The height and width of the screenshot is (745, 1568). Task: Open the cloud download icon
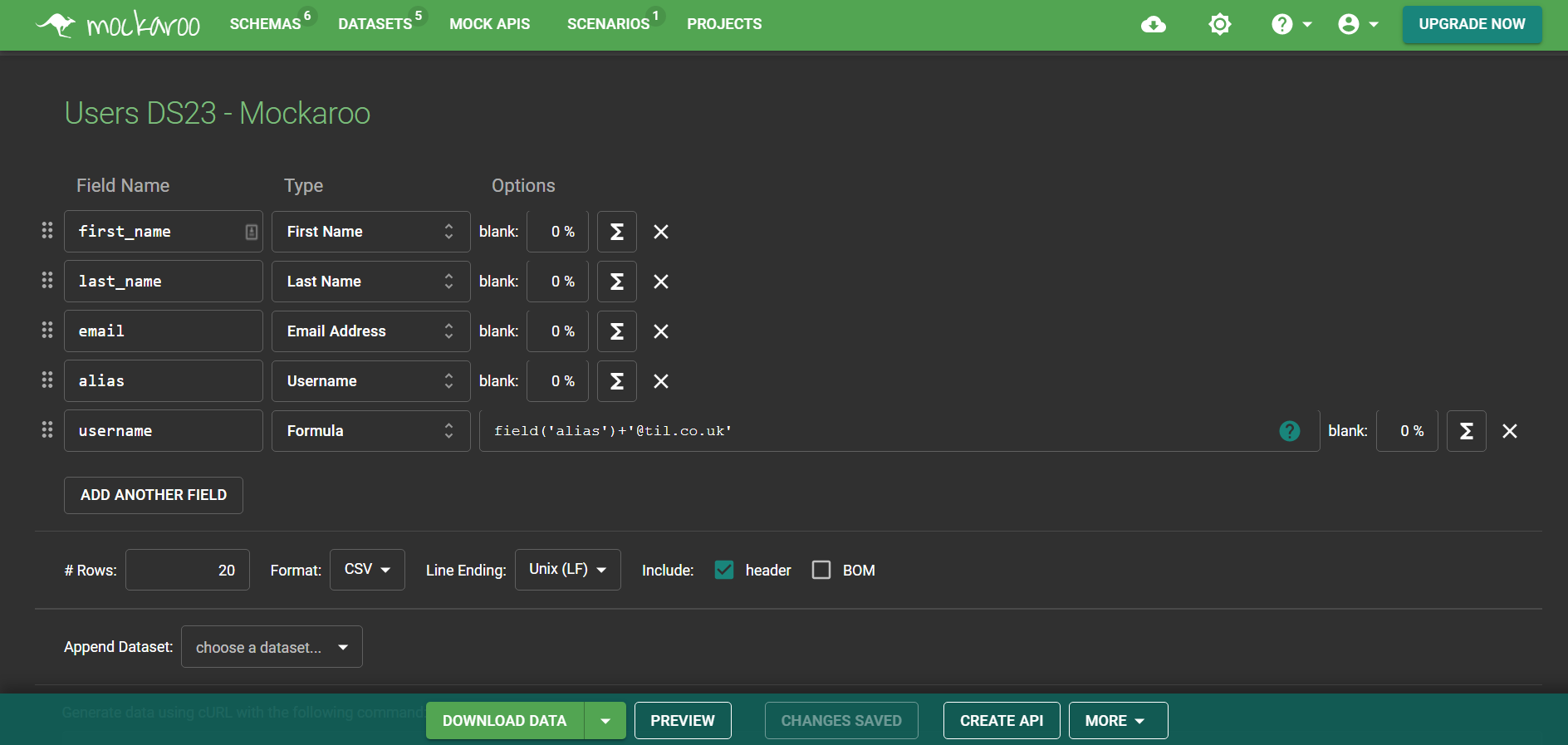point(1154,25)
